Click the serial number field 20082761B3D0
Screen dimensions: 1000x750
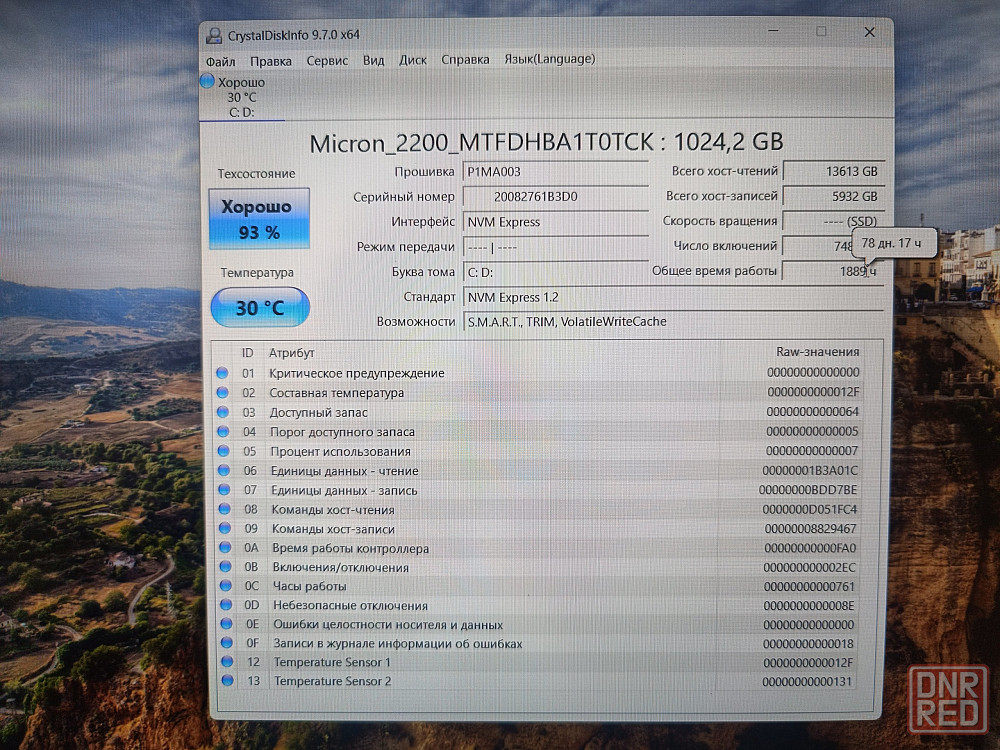coord(555,197)
